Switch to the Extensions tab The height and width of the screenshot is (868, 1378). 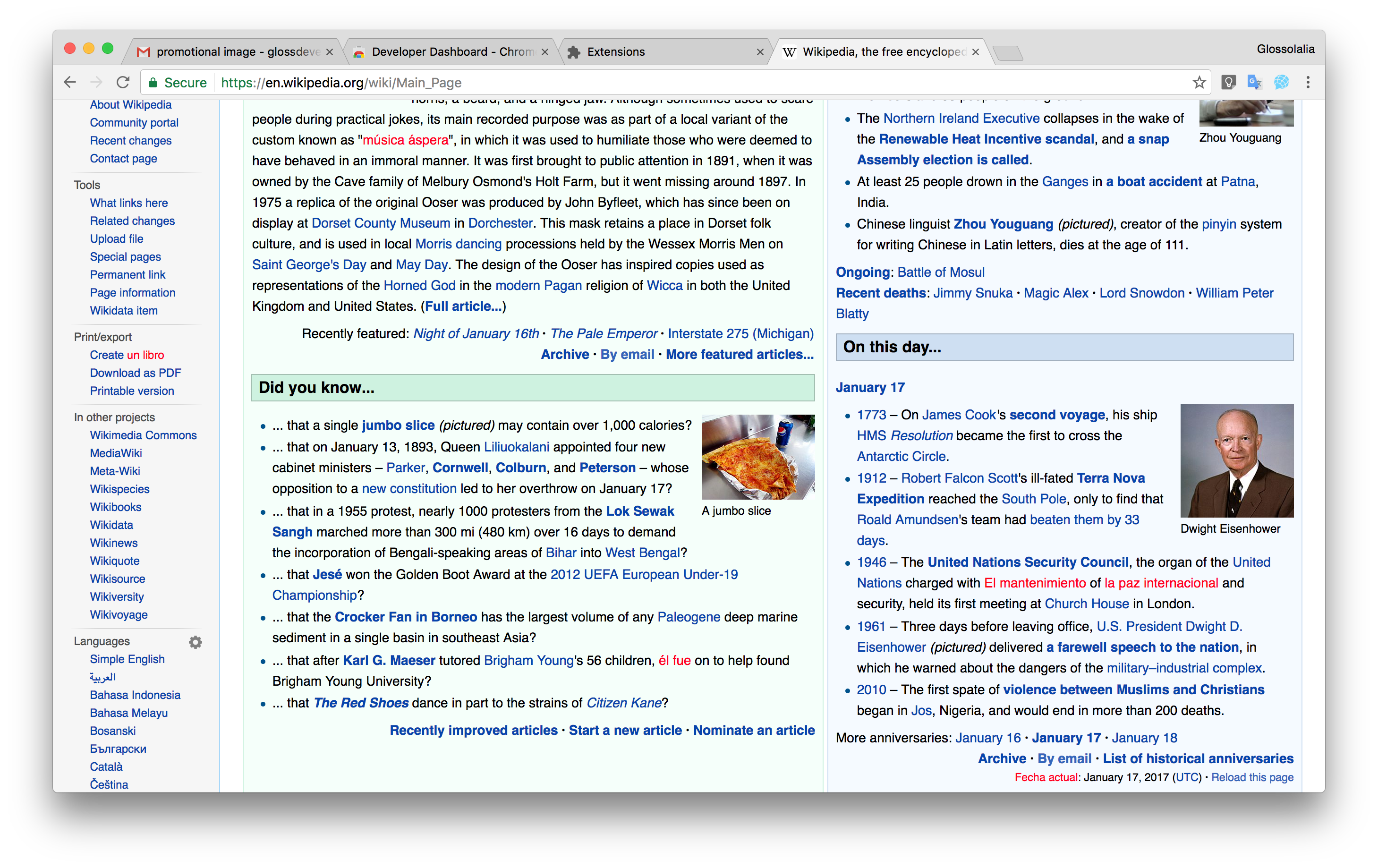665,51
